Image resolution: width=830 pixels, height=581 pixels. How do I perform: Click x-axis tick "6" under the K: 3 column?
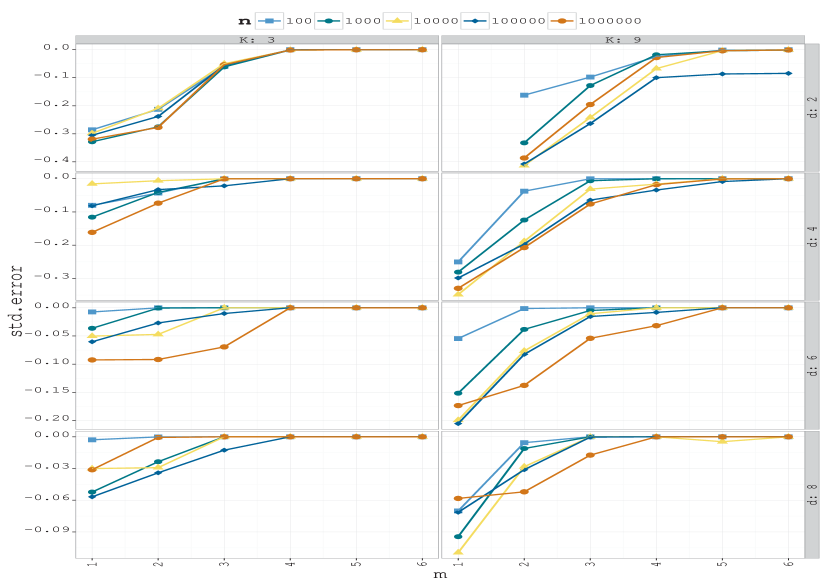click(422, 564)
